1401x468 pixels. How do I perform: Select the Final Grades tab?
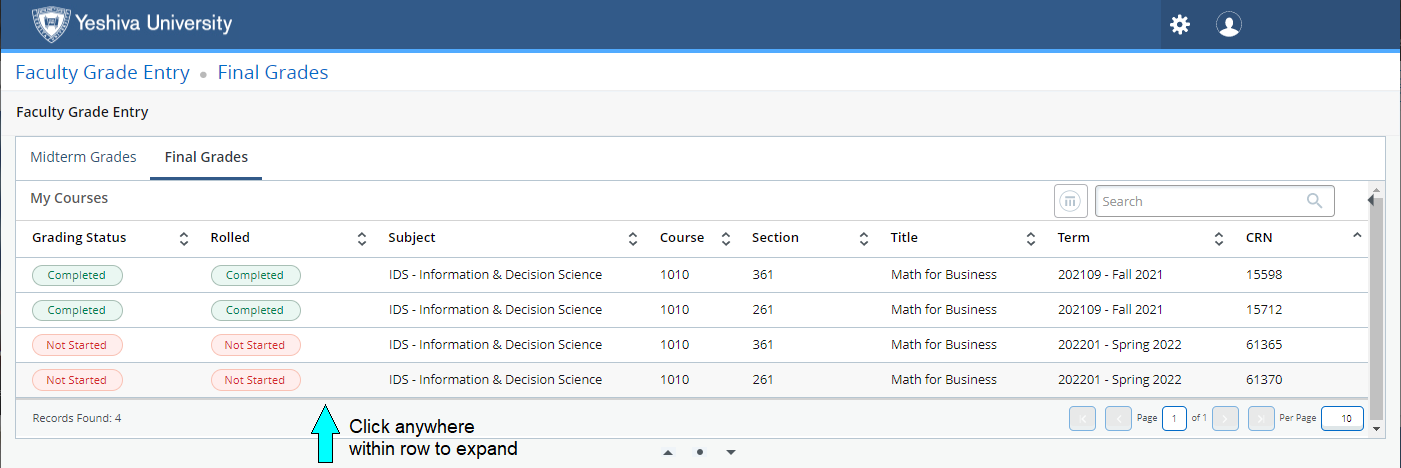(x=206, y=157)
